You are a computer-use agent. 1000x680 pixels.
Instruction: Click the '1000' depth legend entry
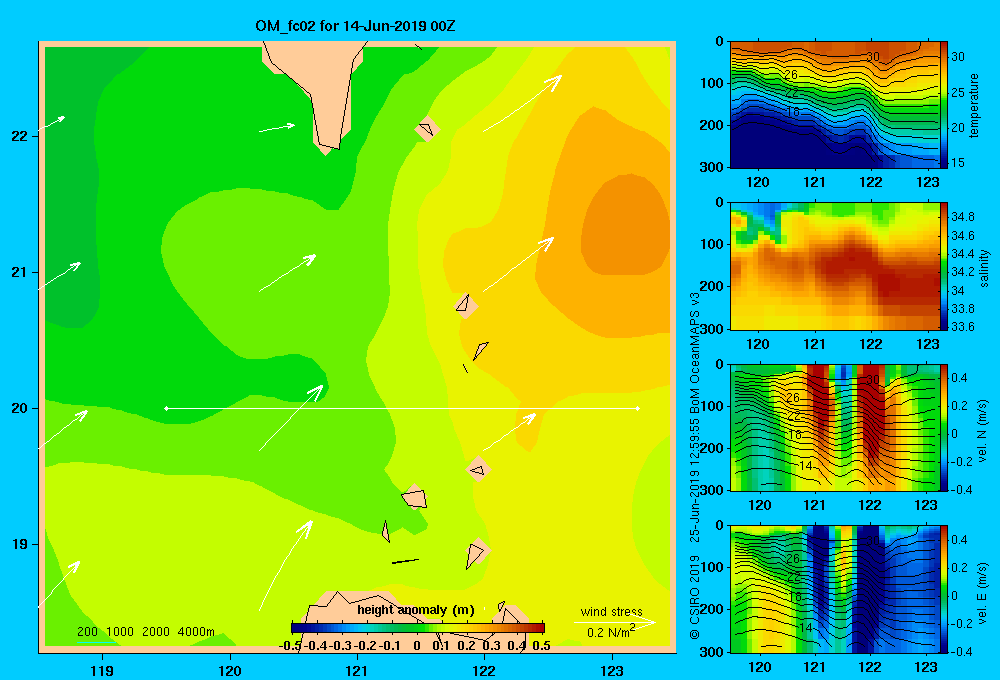click(120, 632)
